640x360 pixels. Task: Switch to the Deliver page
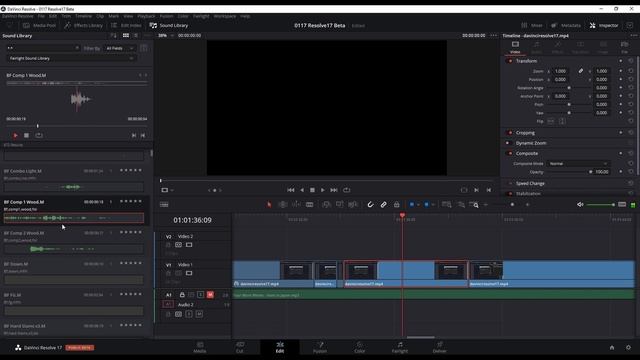click(440, 347)
